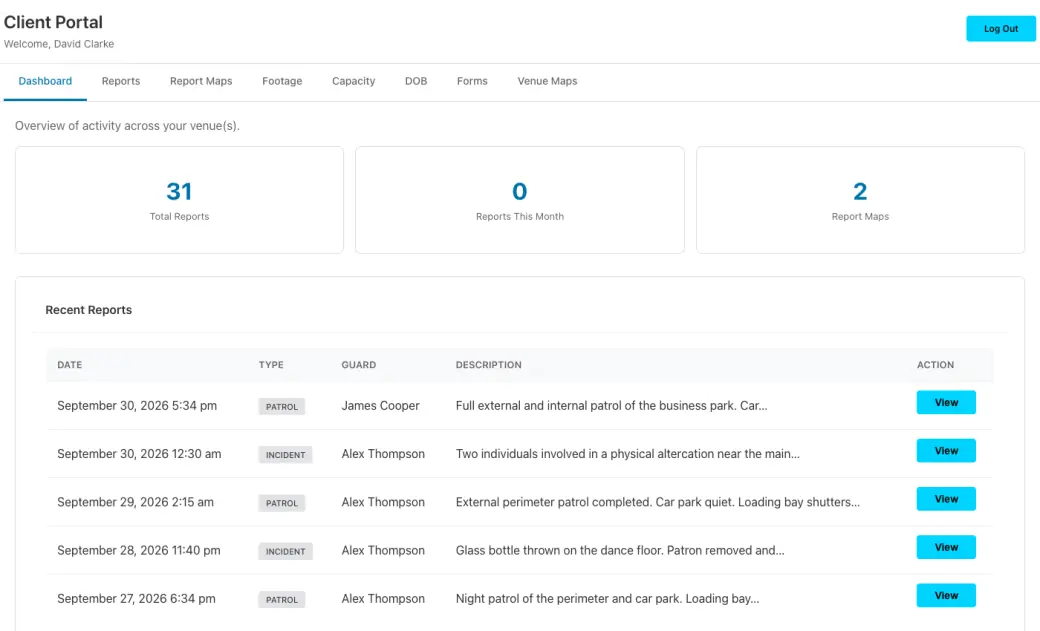
Task: Open the Report Maps tab
Action: click(x=201, y=81)
